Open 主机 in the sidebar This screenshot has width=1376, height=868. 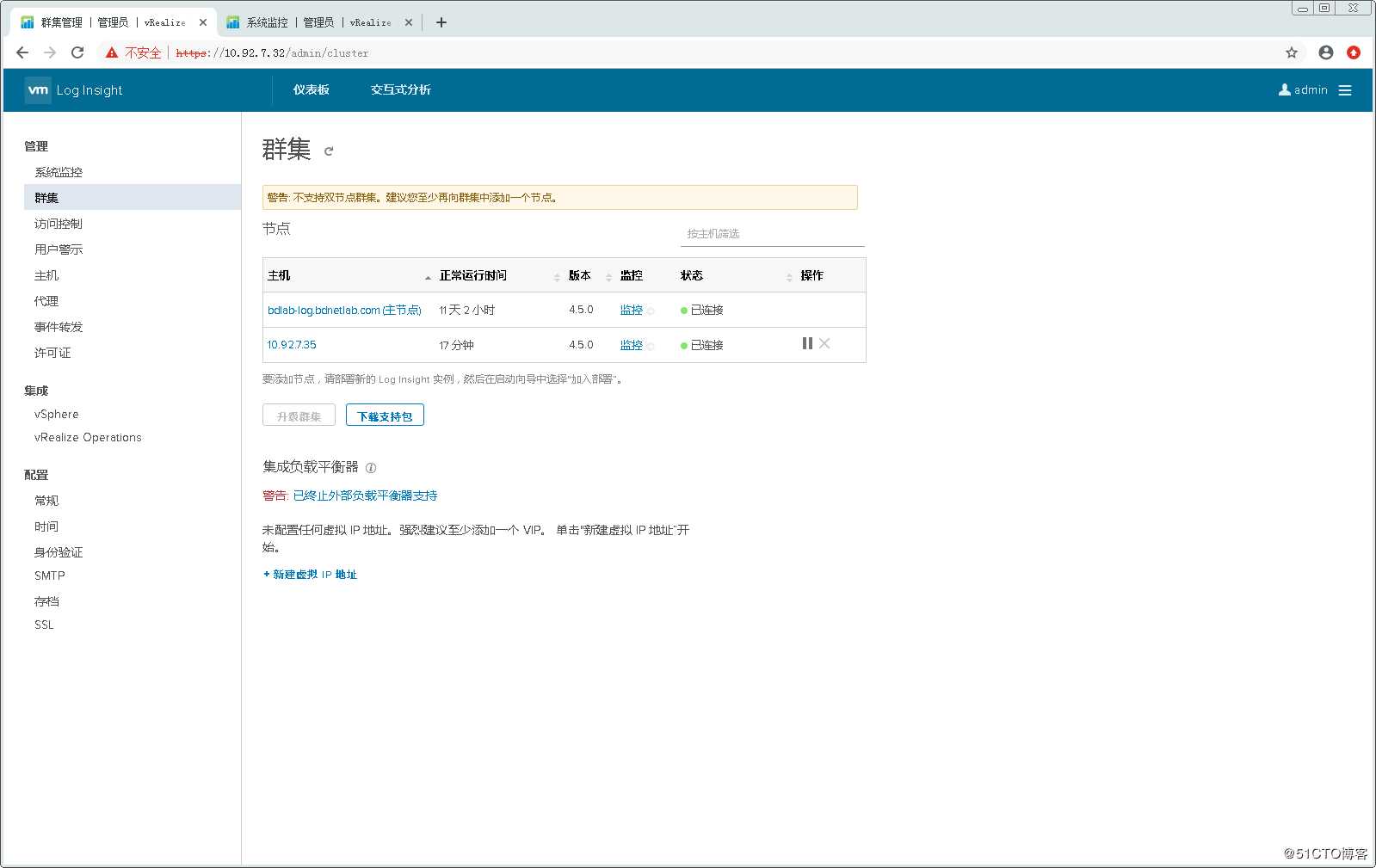click(46, 275)
